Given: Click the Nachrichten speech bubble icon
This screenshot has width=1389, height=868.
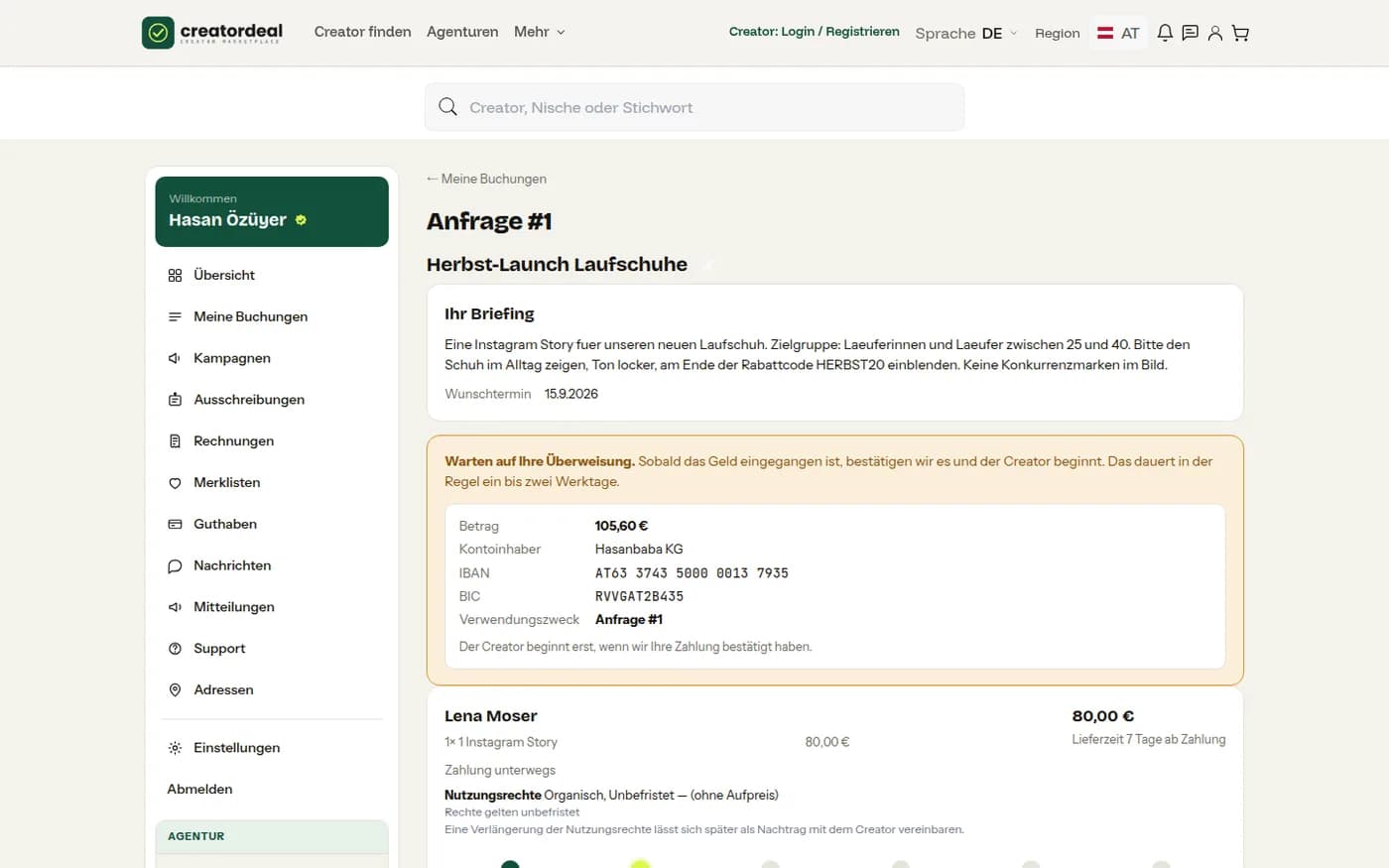Looking at the screenshot, I should (x=175, y=565).
